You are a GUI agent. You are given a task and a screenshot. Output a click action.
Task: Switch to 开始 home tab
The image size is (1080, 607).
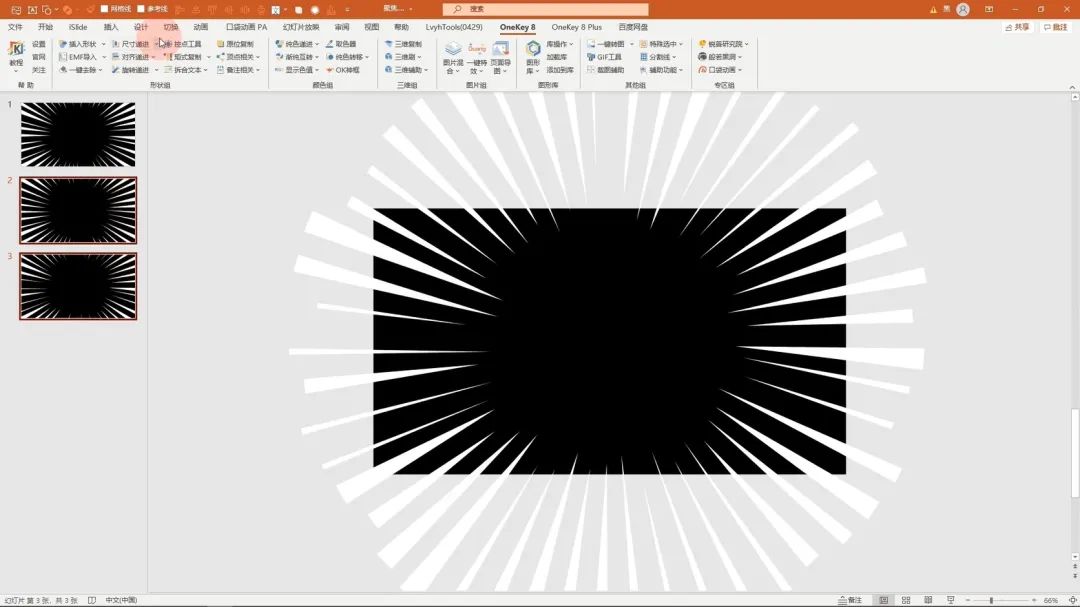tap(45, 27)
